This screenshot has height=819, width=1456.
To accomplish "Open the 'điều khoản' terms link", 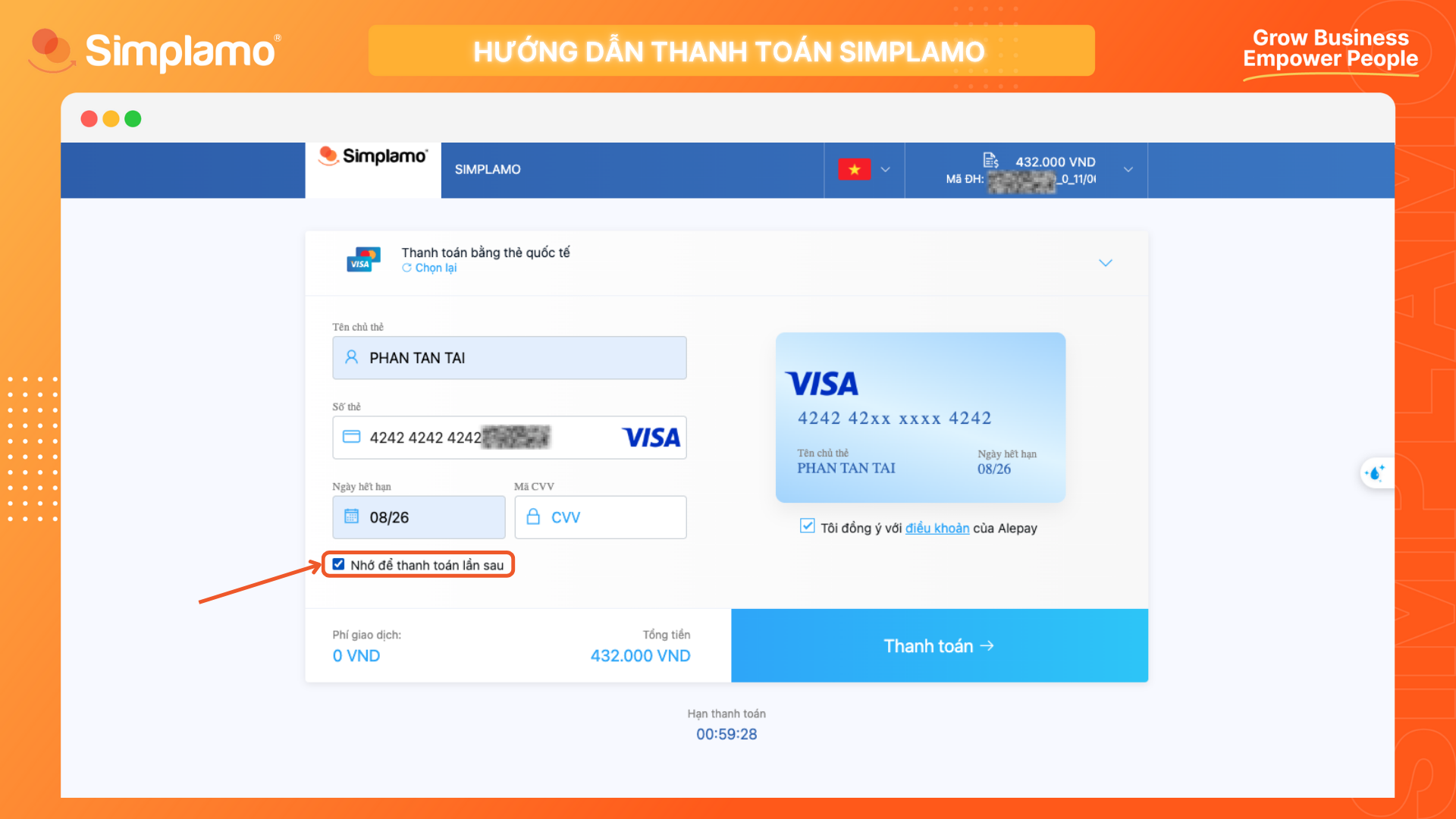I will coord(937,529).
